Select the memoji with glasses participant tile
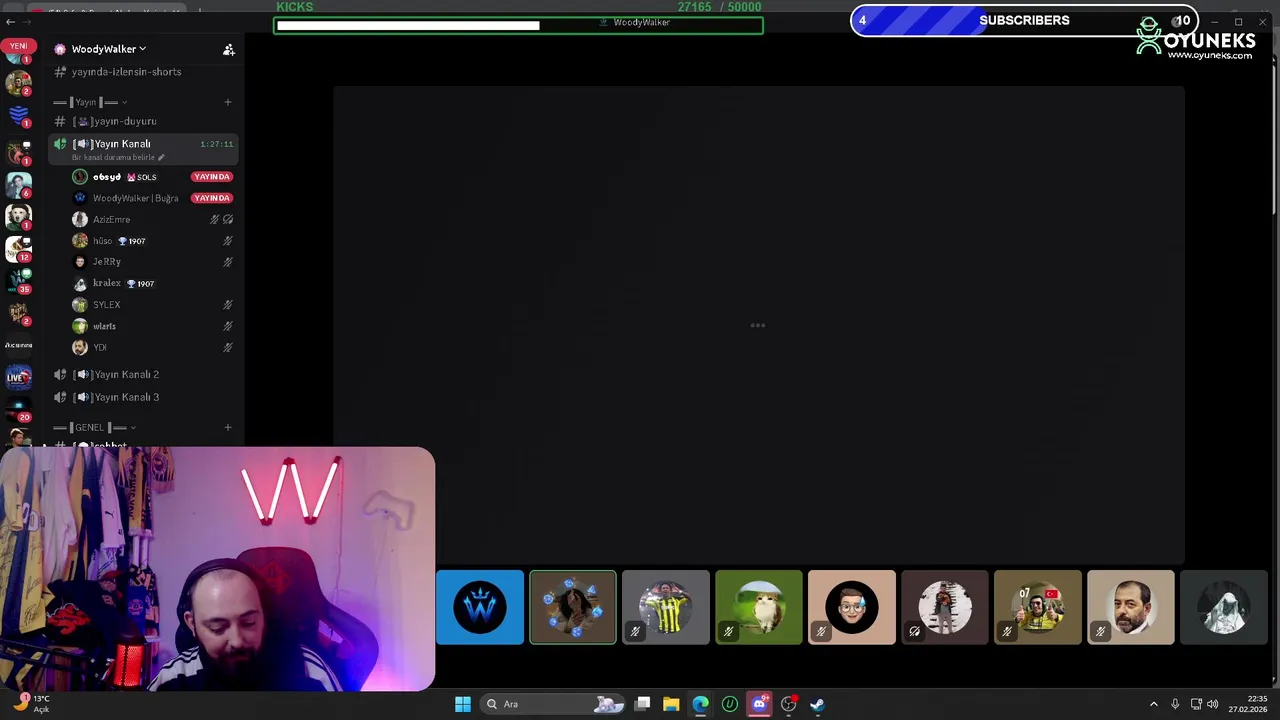The image size is (1280, 720). [852, 607]
